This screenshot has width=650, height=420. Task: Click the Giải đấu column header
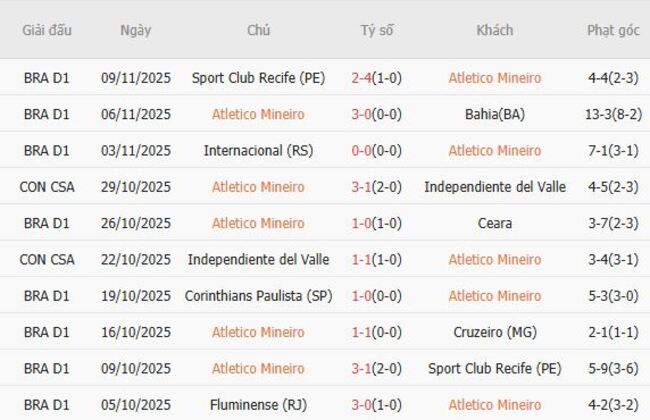tap(47, 30)
